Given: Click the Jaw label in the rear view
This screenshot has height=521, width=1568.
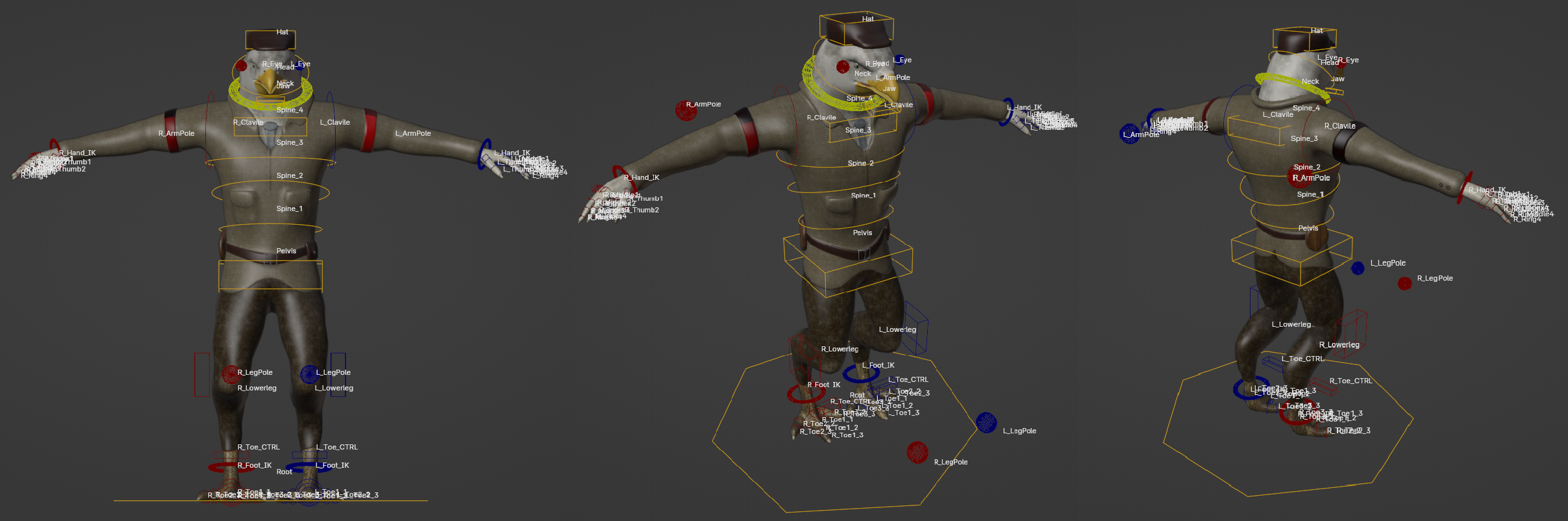Looking at the screenshot, I should [1338, 79].
